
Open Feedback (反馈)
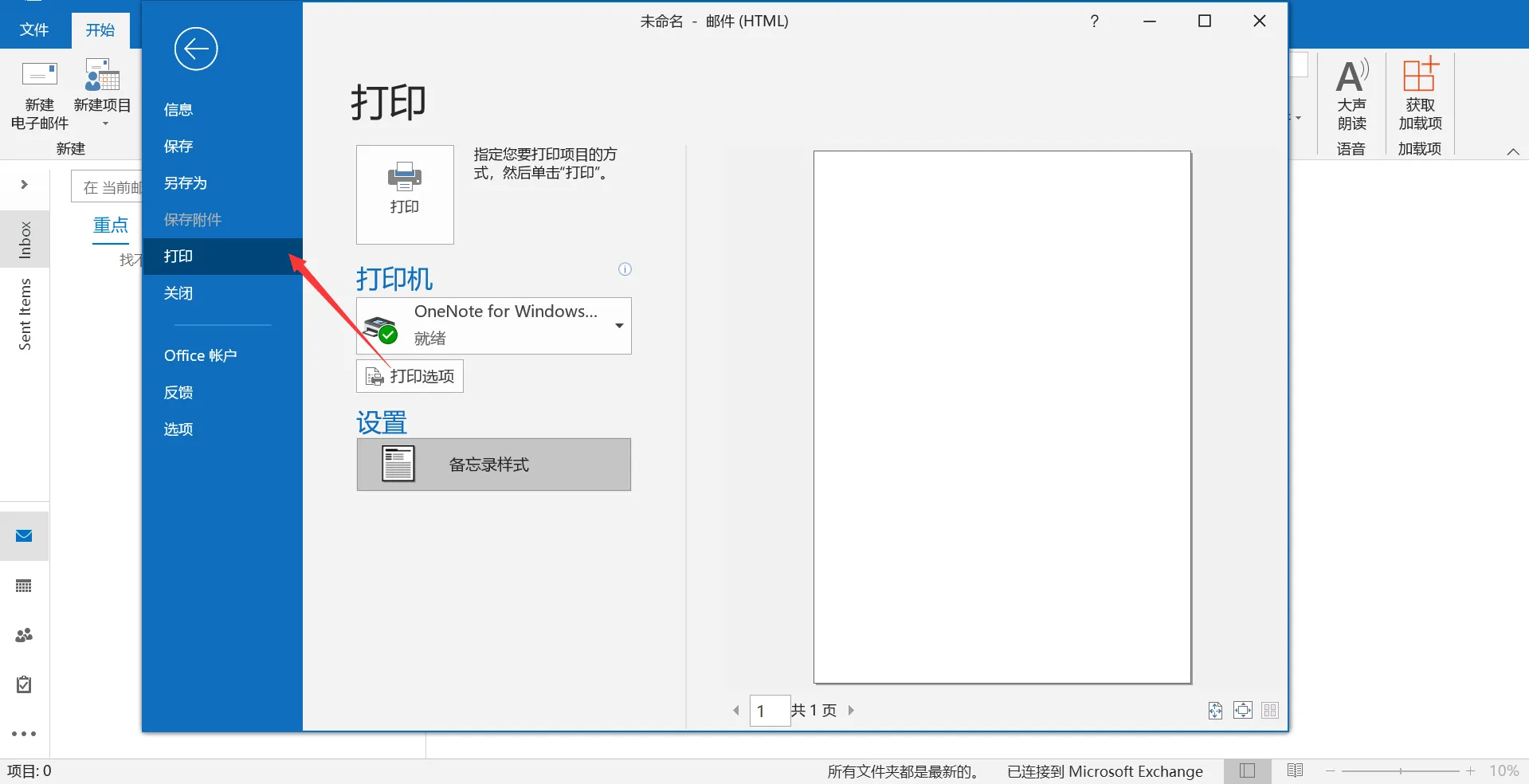(x=178, y=392)
